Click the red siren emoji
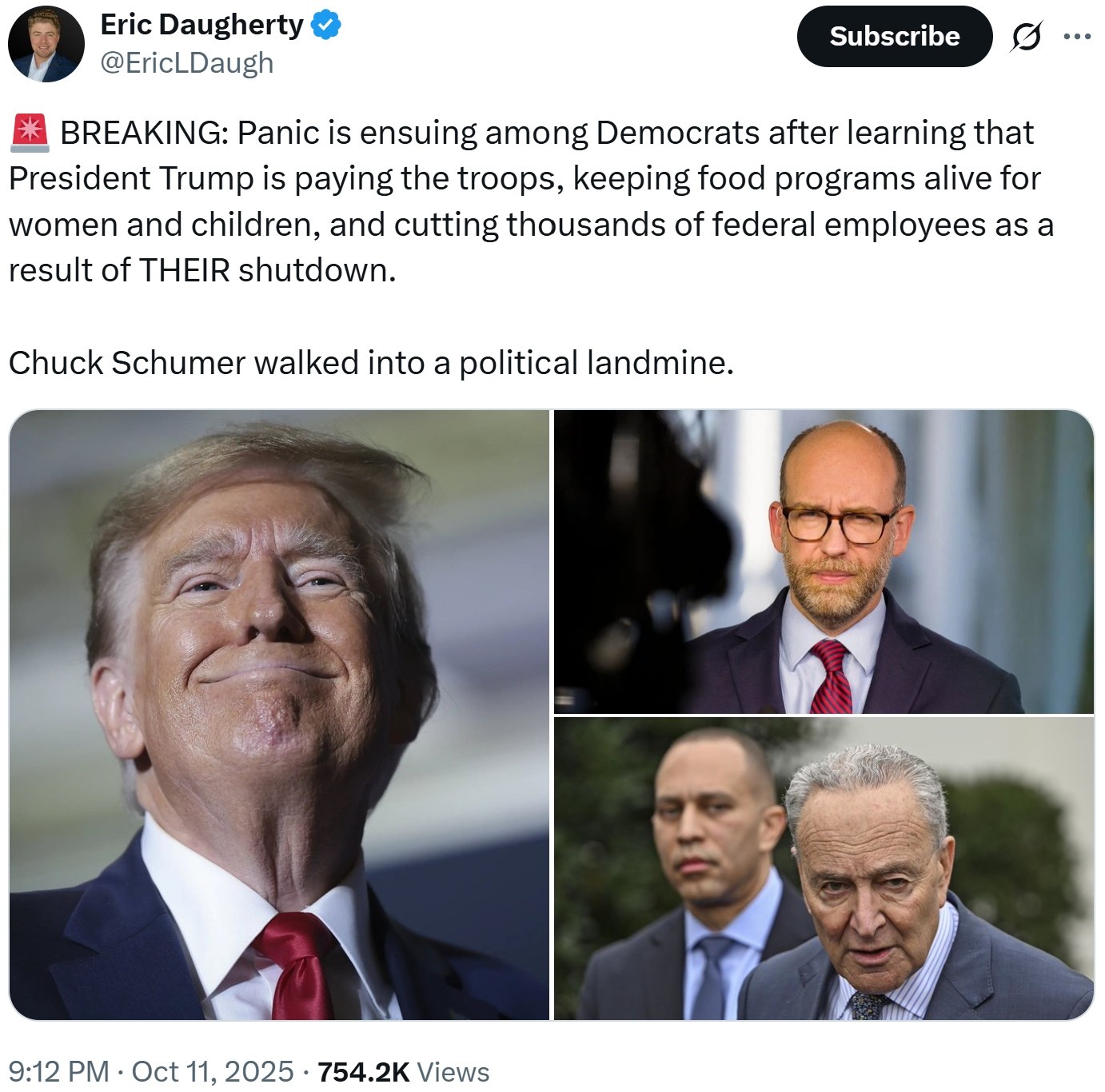Screen dimensions: 1105x1092 (x=30, y=133)
